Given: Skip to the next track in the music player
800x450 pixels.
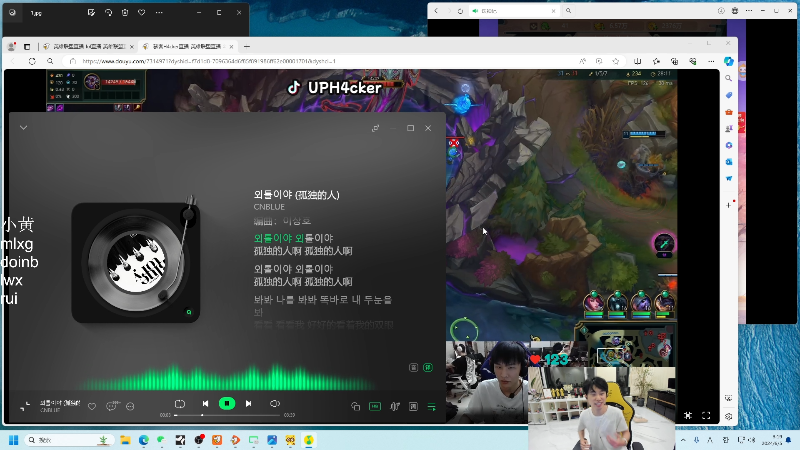Looking at the screenshot, I should click(x=248, y=404).
